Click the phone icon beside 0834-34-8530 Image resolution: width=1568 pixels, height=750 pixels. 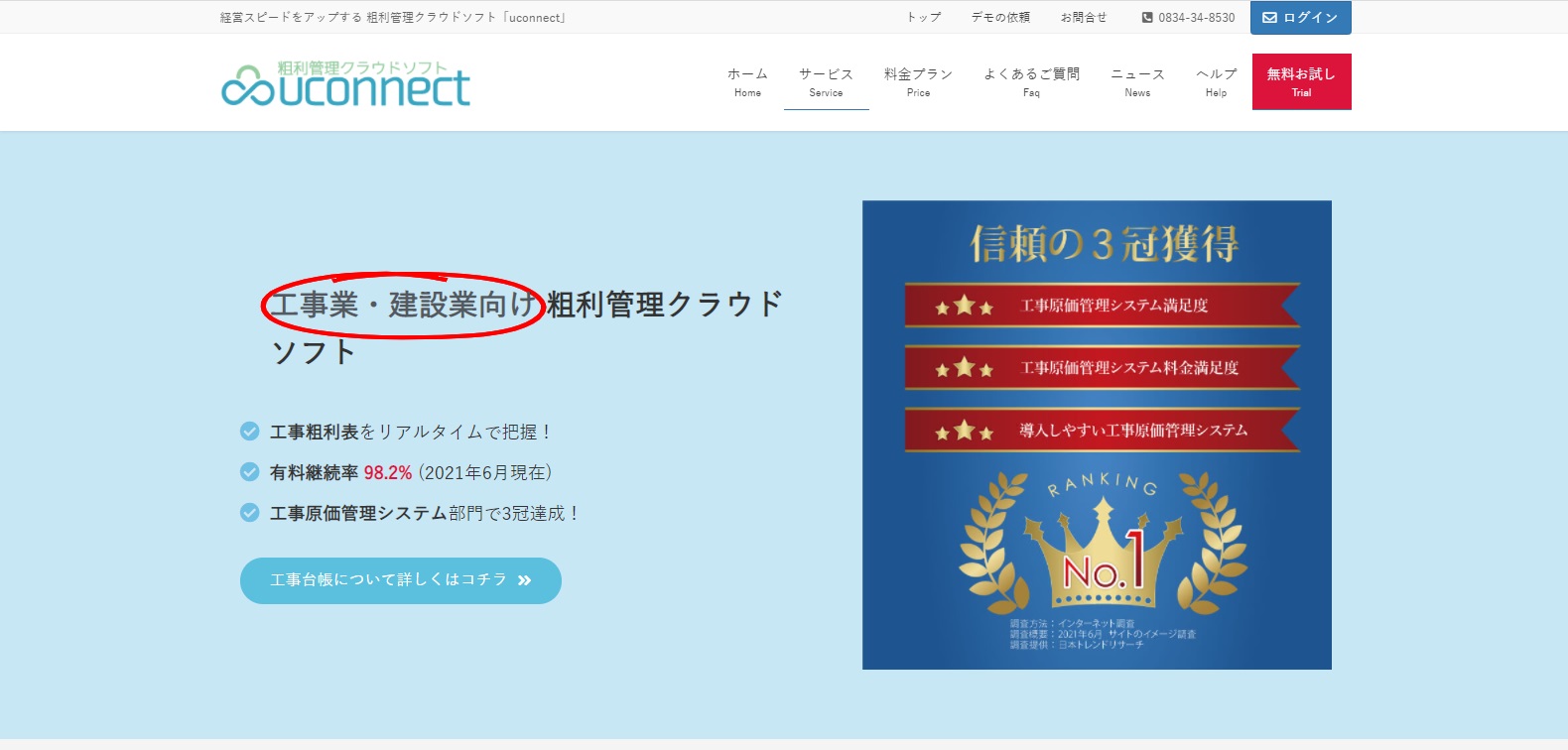1147,18
